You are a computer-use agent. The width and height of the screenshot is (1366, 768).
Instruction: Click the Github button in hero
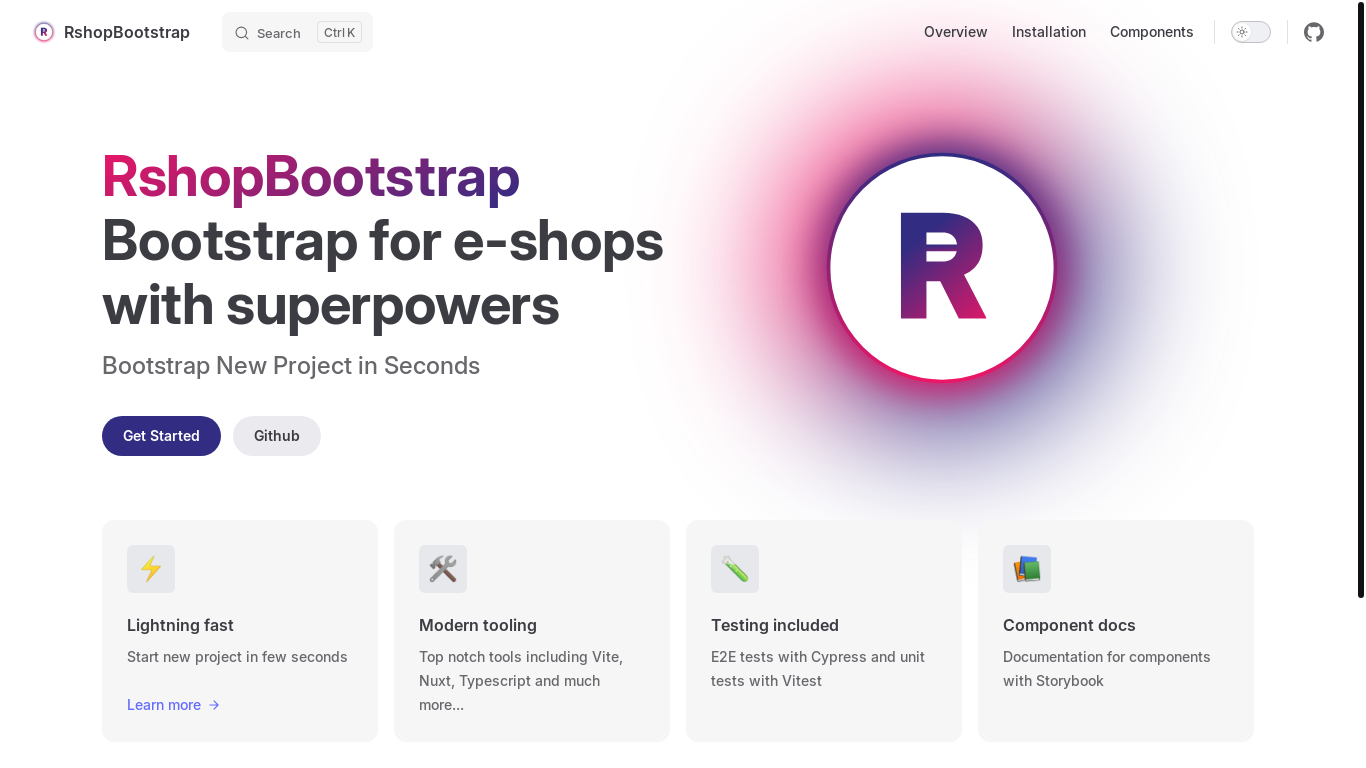tap(277, 436)
